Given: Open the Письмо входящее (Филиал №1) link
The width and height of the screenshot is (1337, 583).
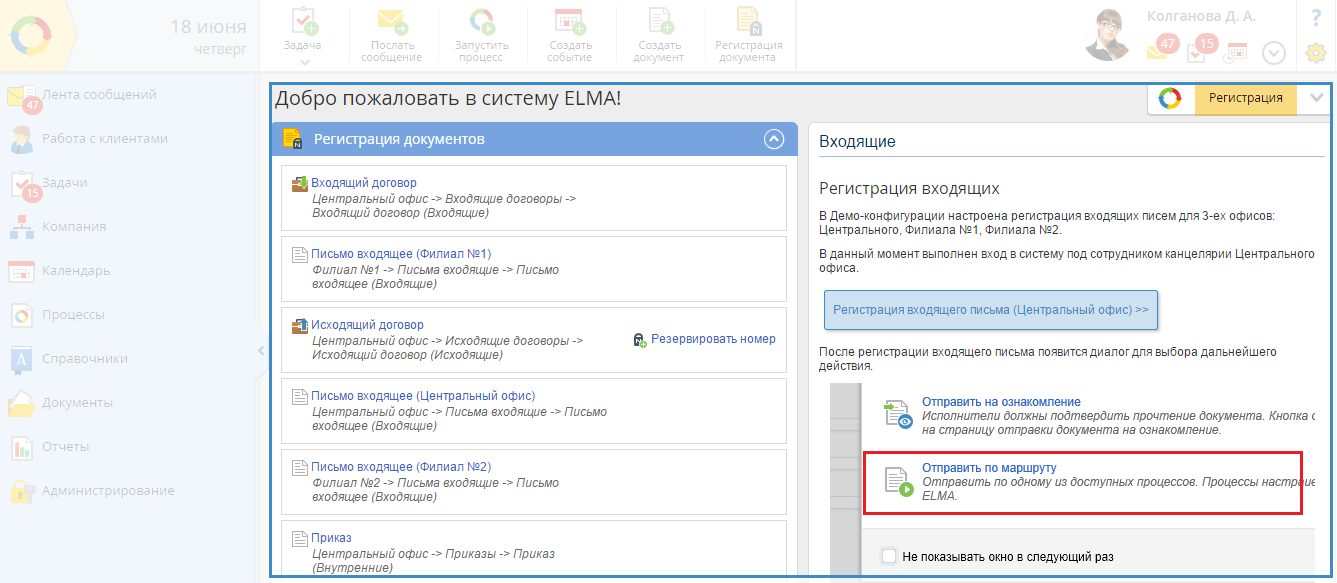Looking at the screenshot, I should [401, 254].
